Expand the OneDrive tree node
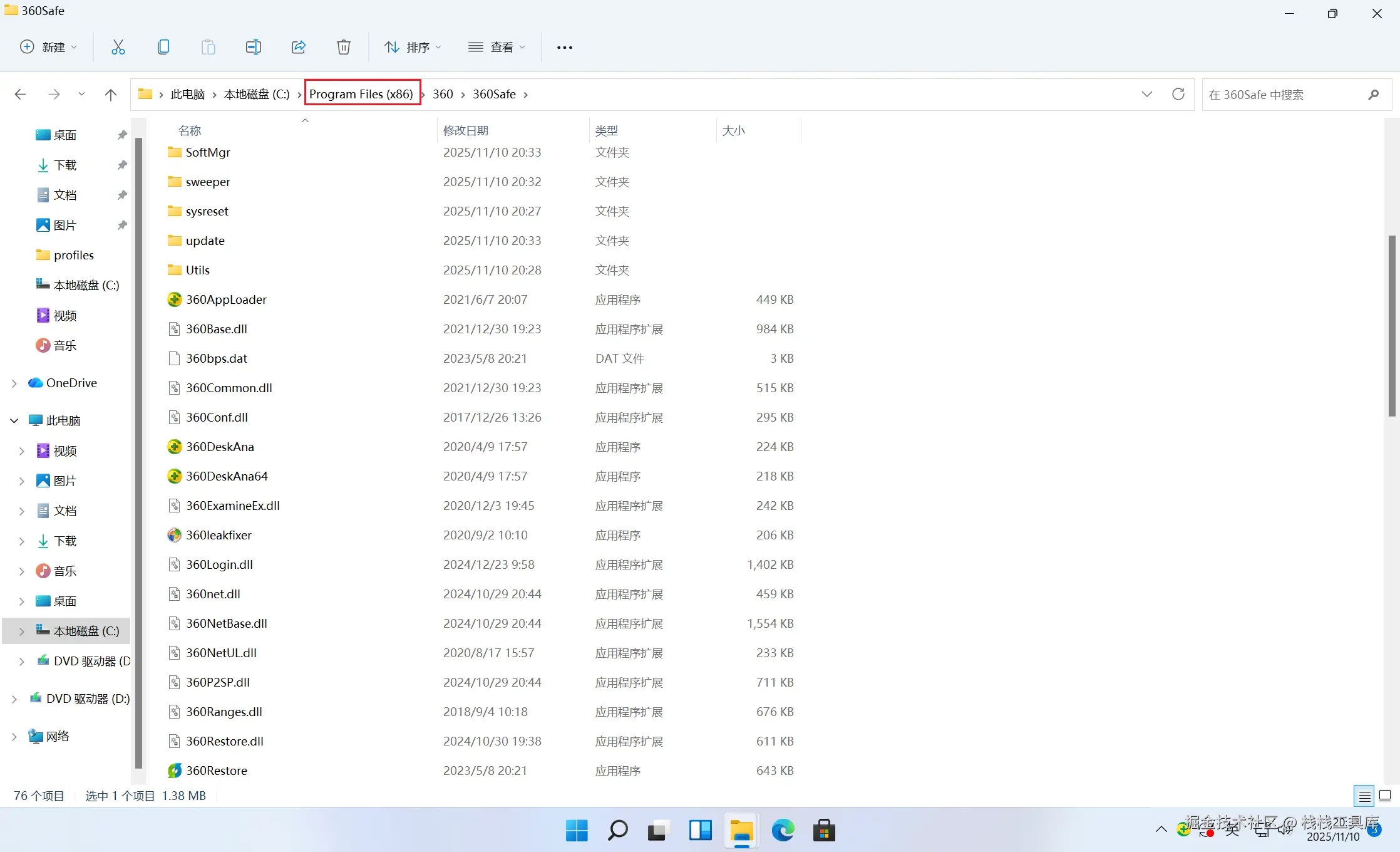1400x852 pixels. [14, 383]
